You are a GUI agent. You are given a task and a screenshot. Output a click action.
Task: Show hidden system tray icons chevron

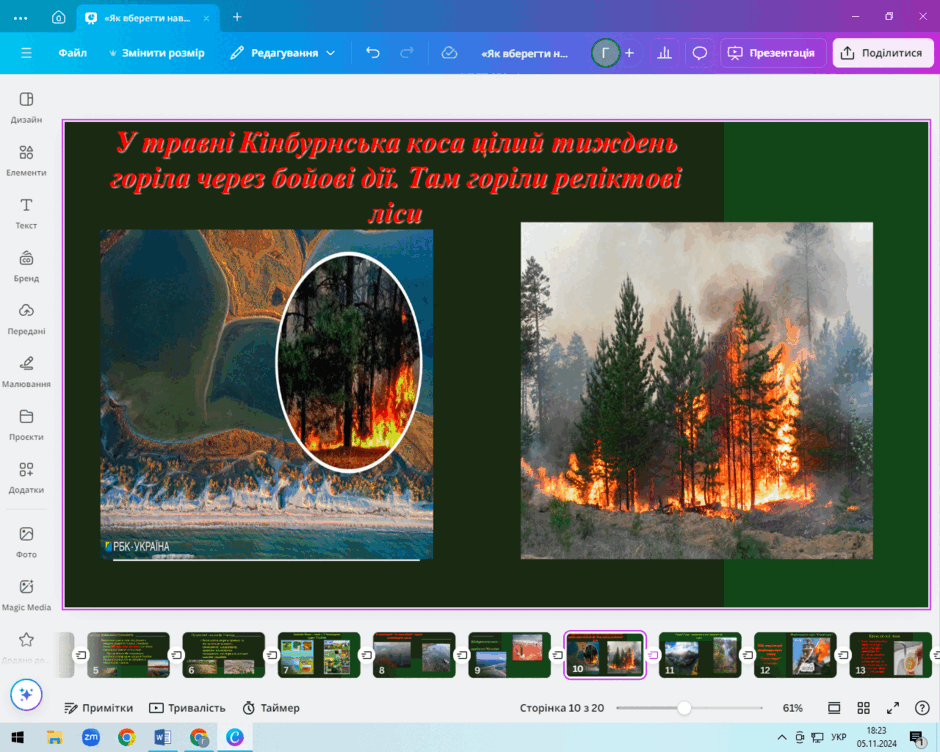(x=782, y=737)
